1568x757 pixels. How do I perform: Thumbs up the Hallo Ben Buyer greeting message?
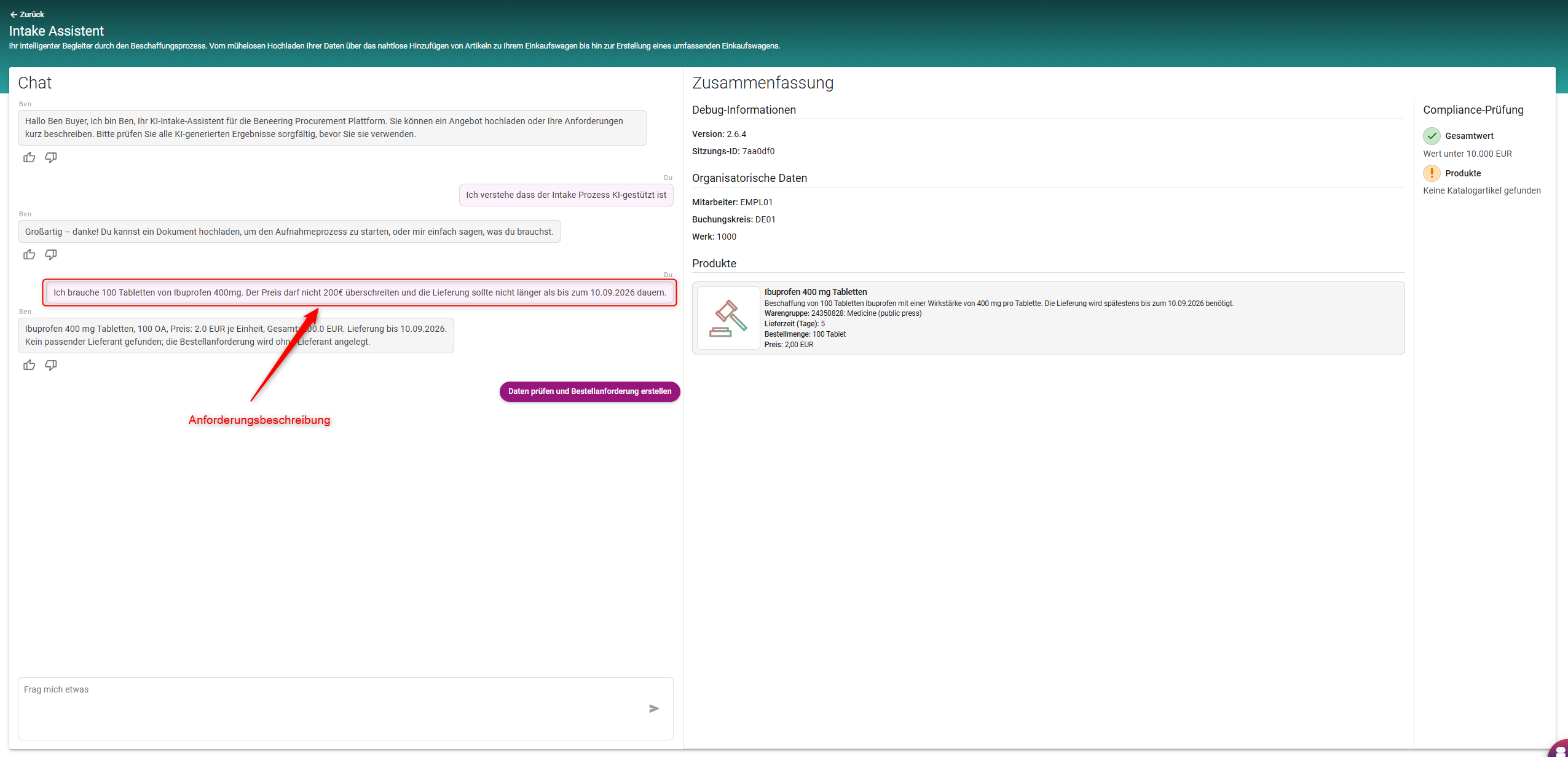pyautogui.click(x=29, y=157)
